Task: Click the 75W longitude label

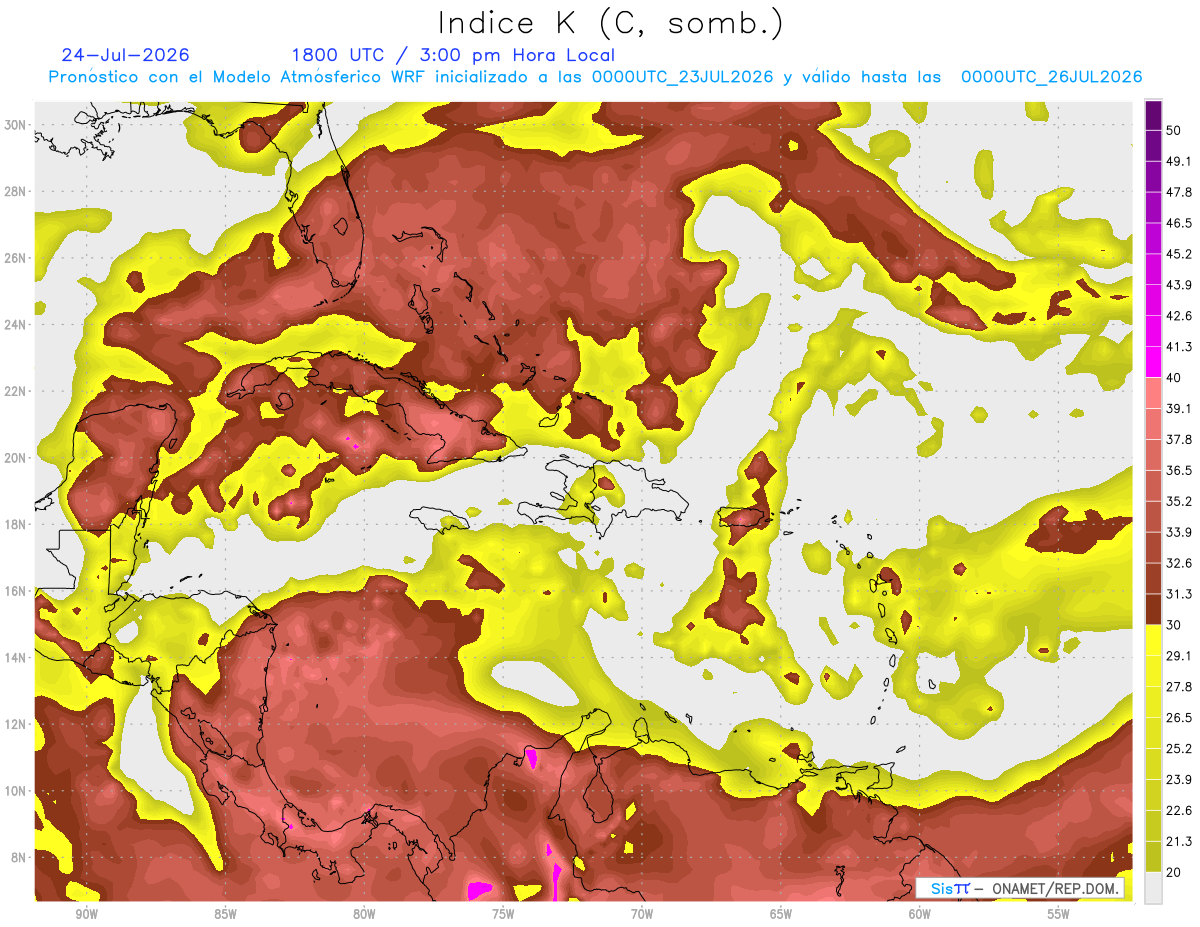Action: [x=503, y=914]
